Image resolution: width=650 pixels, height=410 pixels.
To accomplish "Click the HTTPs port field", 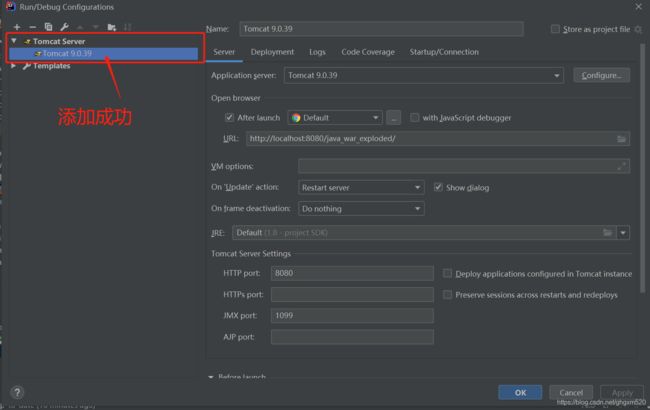I will (352, 295).
